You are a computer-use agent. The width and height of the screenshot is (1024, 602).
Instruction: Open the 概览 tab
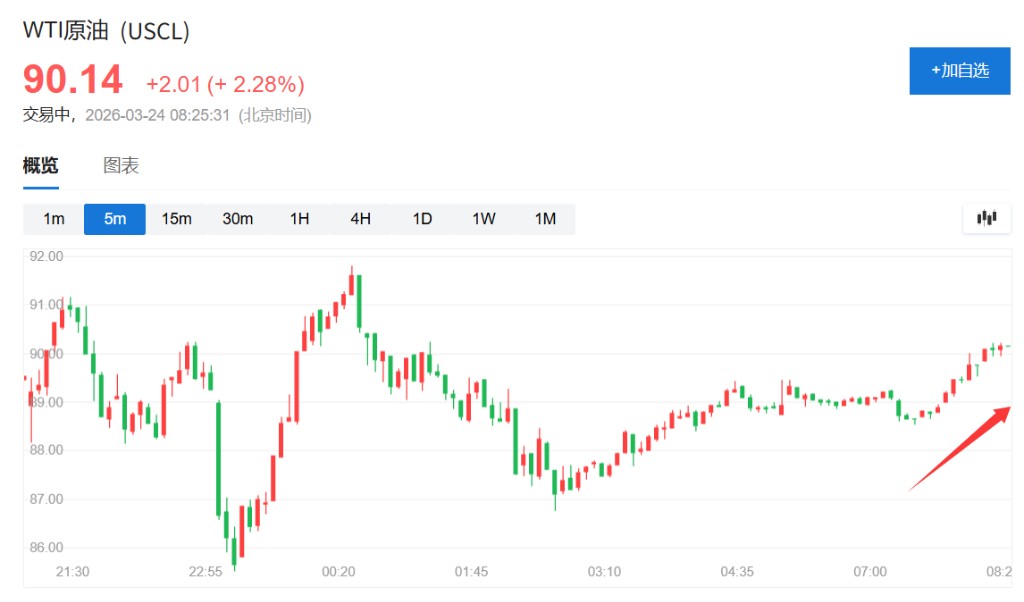(41, 166)
